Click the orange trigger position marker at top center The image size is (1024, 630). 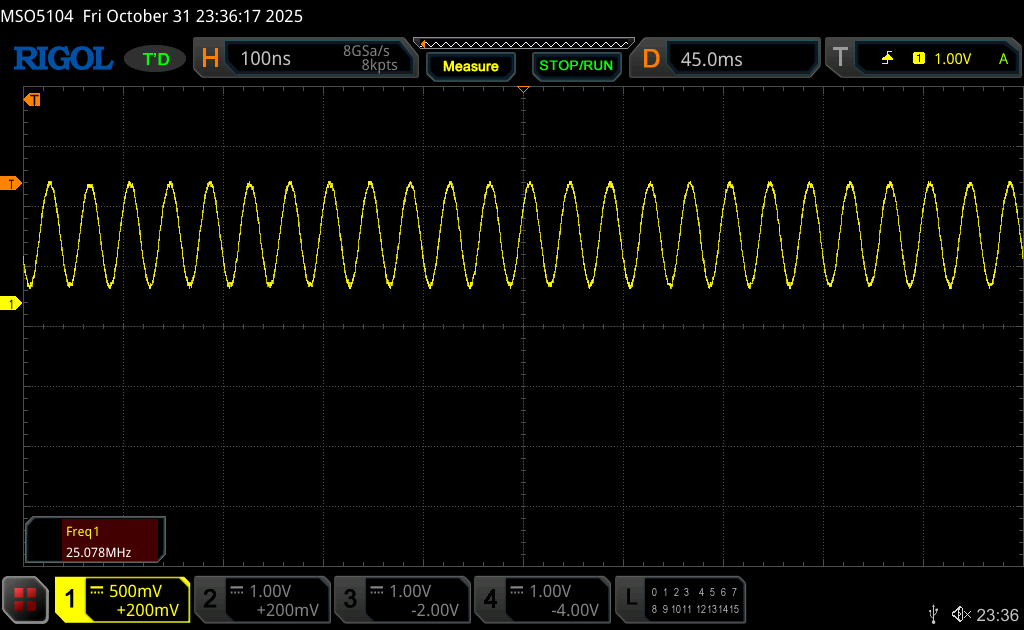pyautogui.click(x=523, y=89)
